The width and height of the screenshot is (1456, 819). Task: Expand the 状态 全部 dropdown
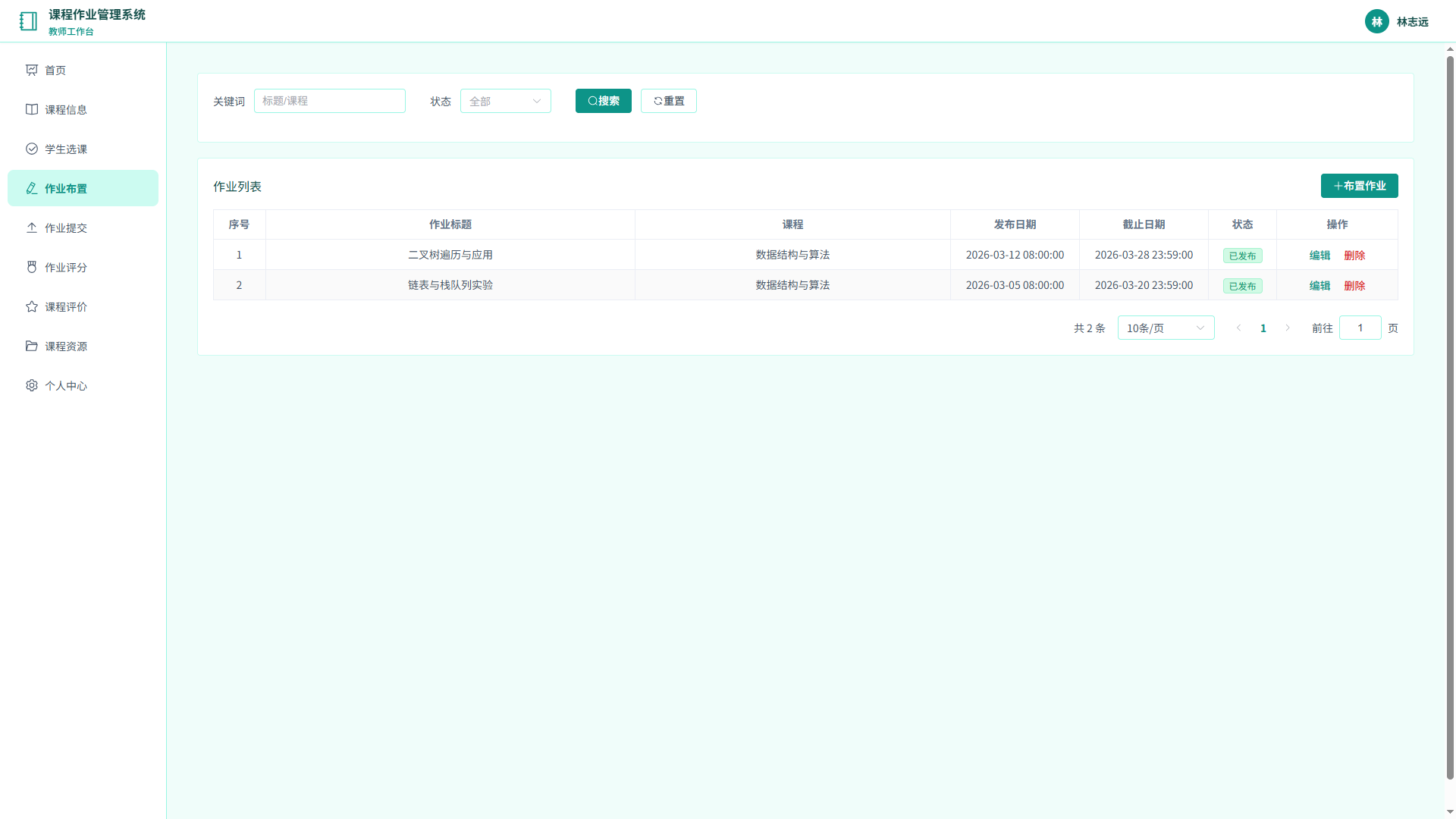(x=506, y=101)
